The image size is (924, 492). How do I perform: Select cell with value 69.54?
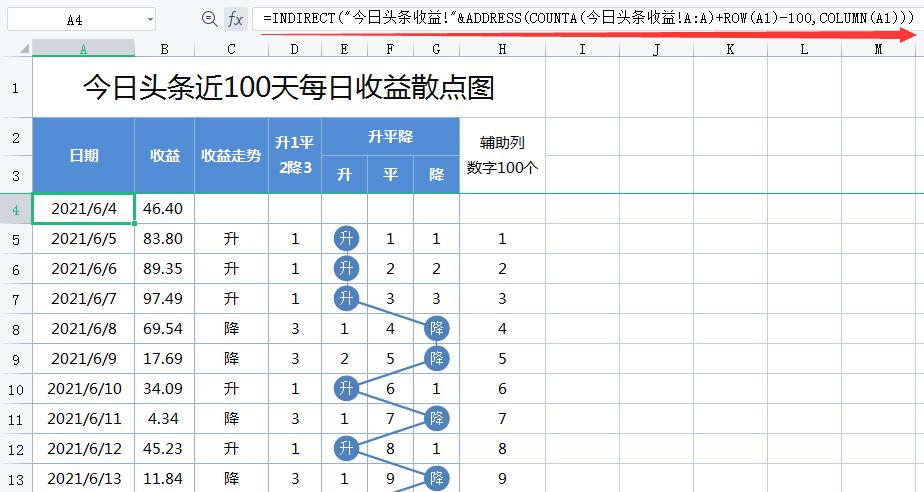tap(164, 329)
